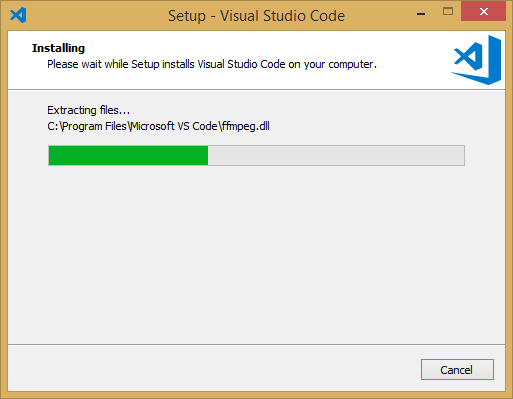Click 'Microsoft VS Code' folder in extraction path
The width and height of the screenshot is (513, 399).
pyautogui.click(x=174, y=126)
